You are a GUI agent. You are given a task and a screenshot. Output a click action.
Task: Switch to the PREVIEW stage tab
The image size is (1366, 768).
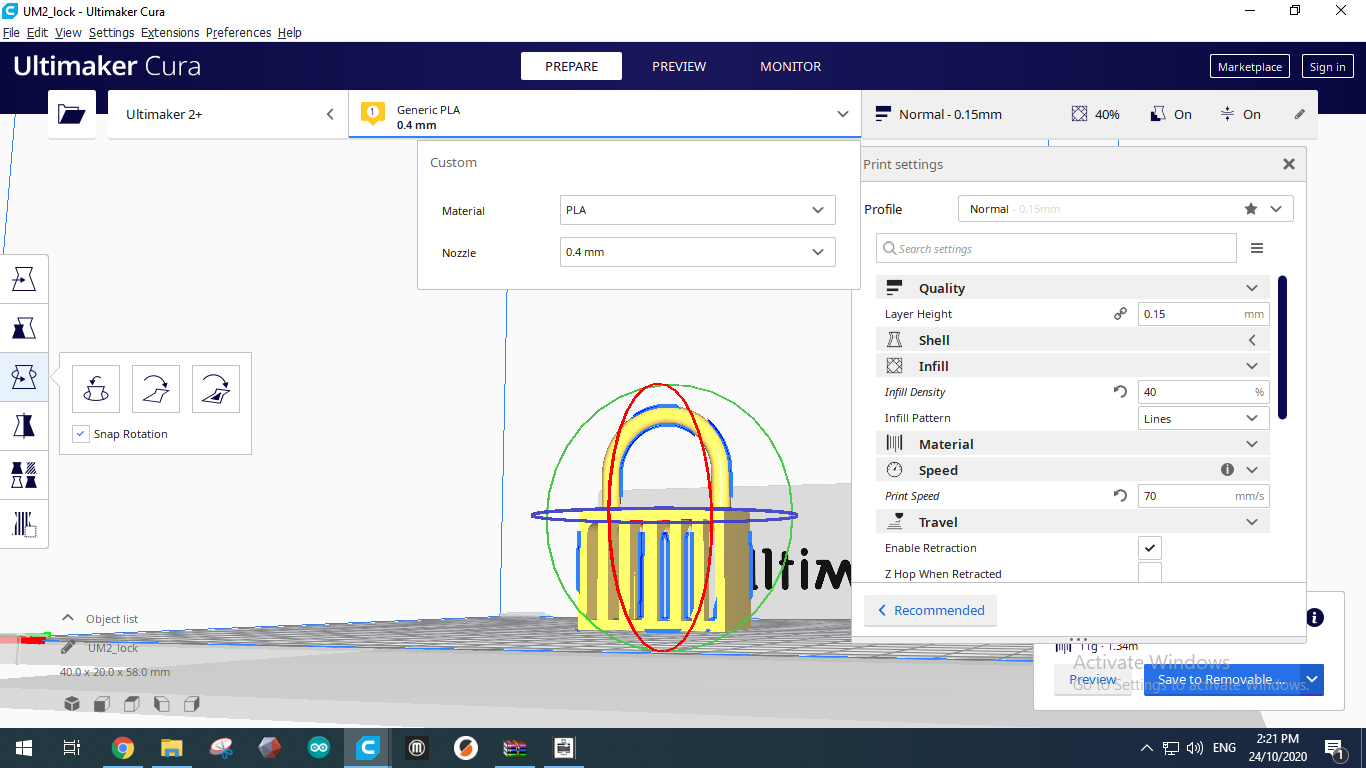[679, 66]
